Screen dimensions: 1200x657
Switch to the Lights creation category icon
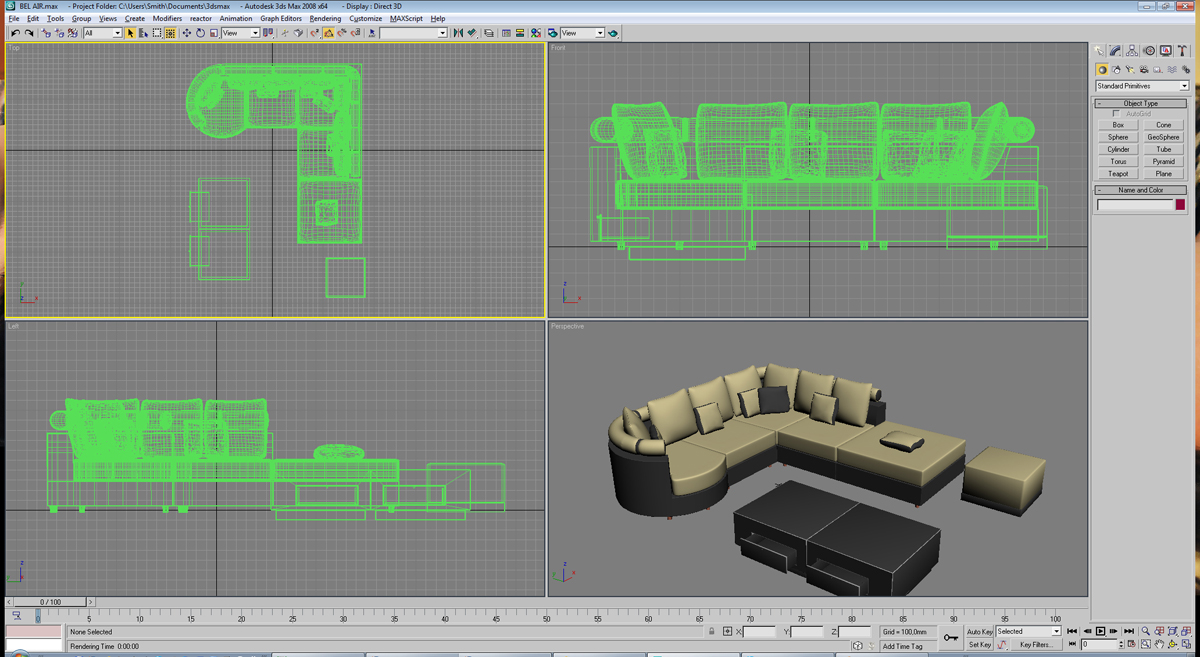[1130, 70]
